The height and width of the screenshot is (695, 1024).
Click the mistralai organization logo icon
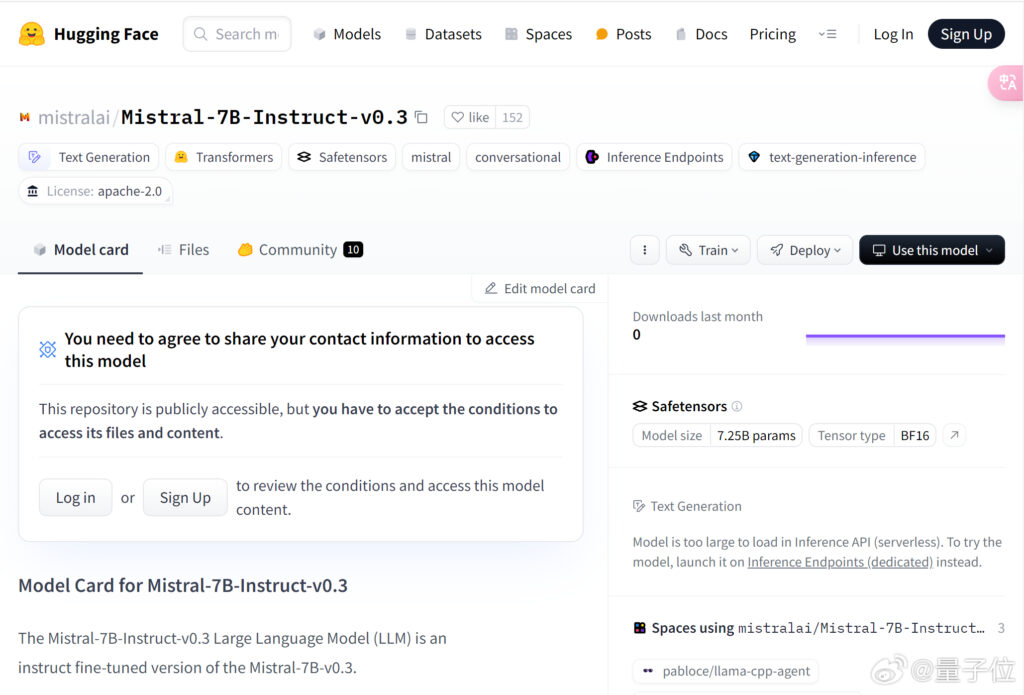(25, 117)
